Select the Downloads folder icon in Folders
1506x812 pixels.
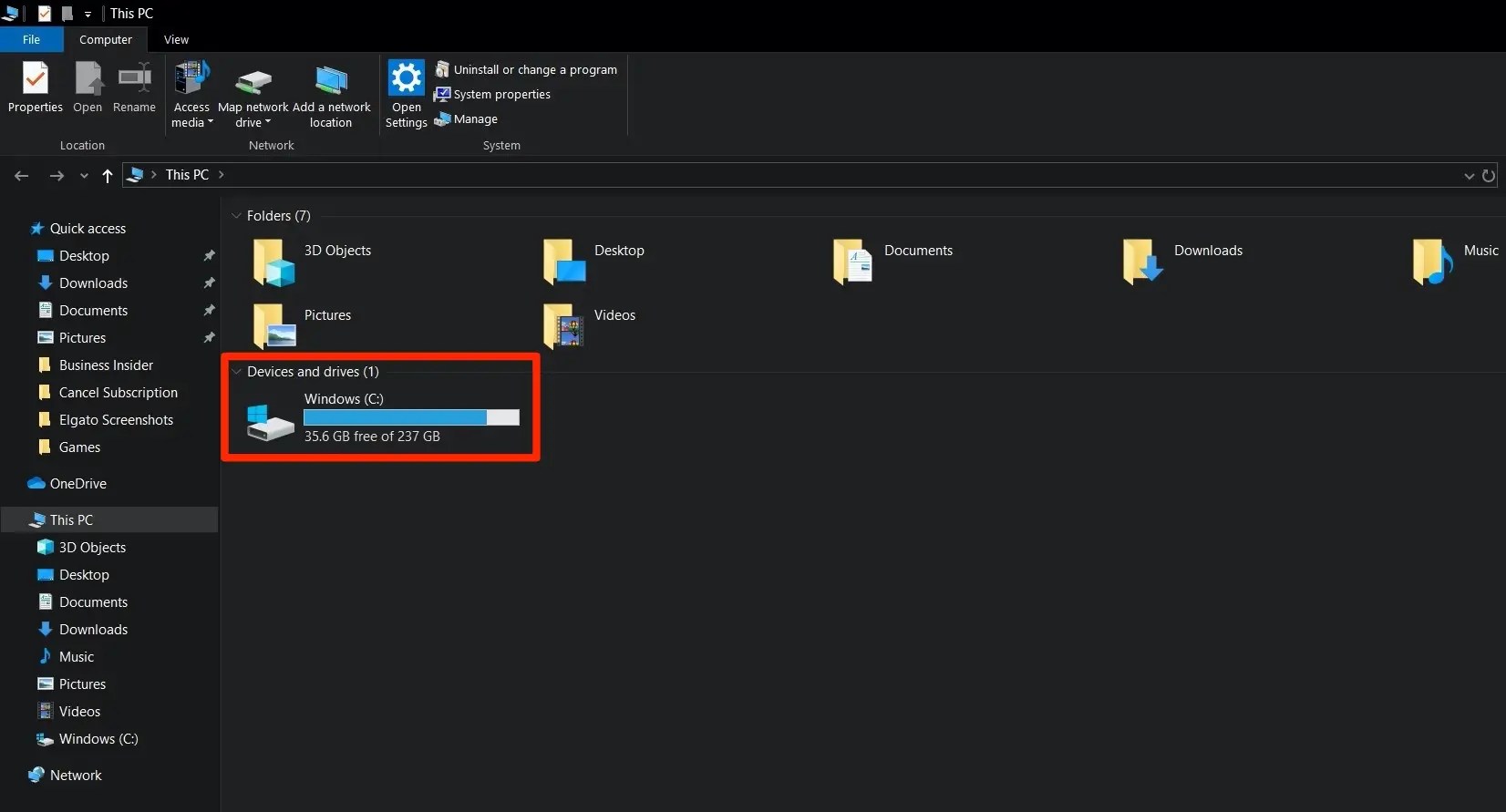(1143, 262)
